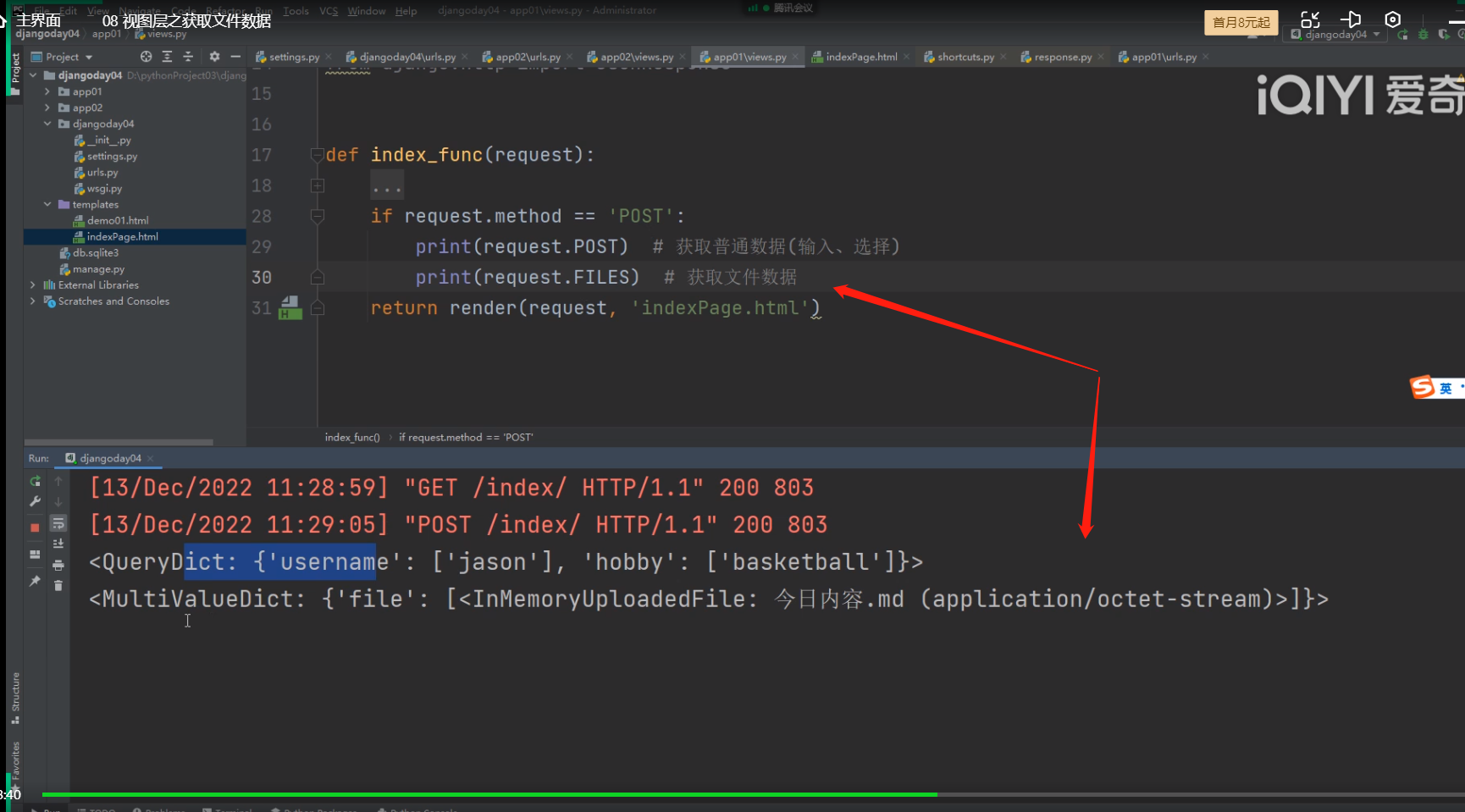The height and width of the screenshot is (812, 1465).
Task: Open the djangoday04 run configuration dropdown
Action: pyautogui.click(x=1336, y=35)
